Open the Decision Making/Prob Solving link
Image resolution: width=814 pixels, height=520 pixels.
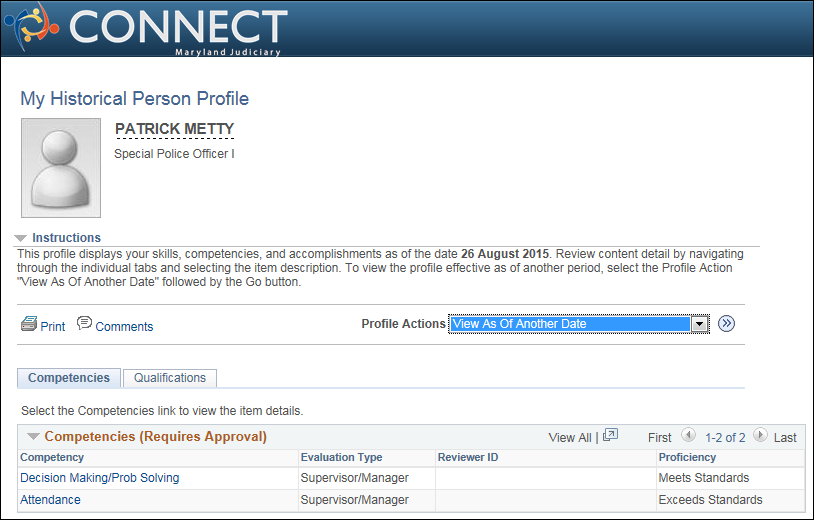tap(100, 478)
